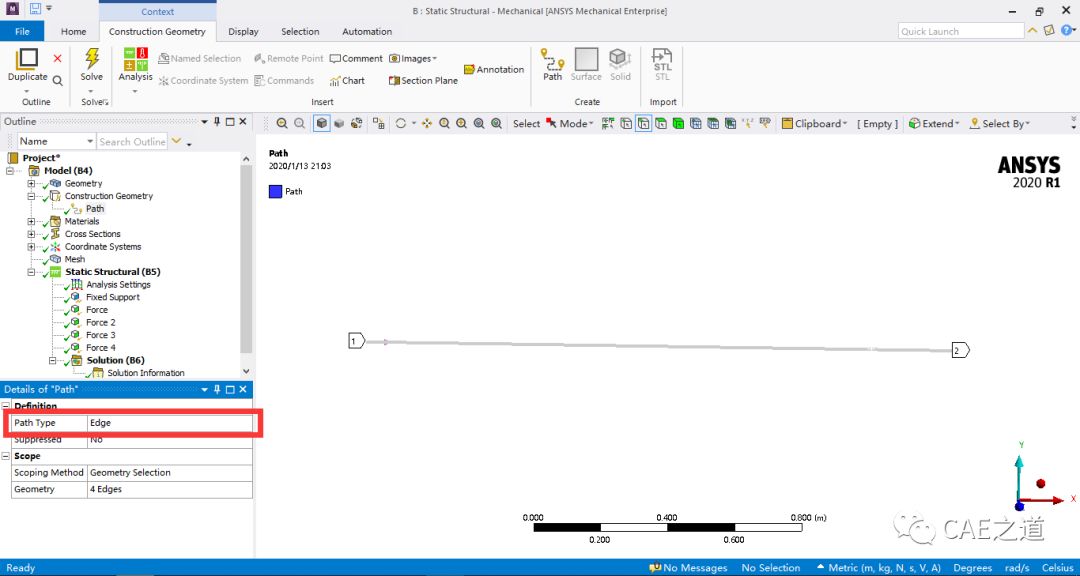This screenshot has height=576, width=1080.
Task: Click the Path creation icon in ribbon
Action: point(552,59)
